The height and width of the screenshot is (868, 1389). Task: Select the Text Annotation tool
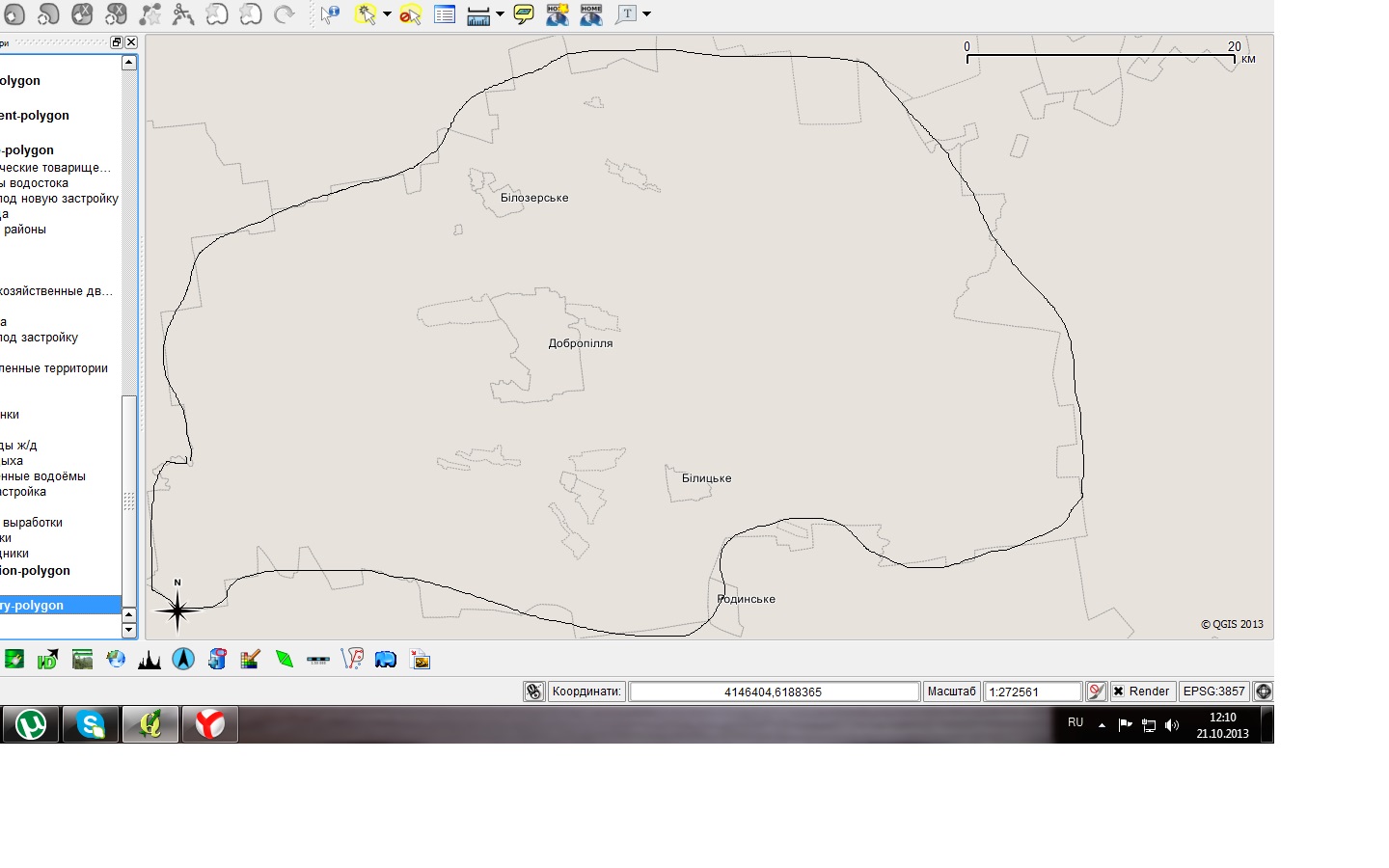pos(627,14)
